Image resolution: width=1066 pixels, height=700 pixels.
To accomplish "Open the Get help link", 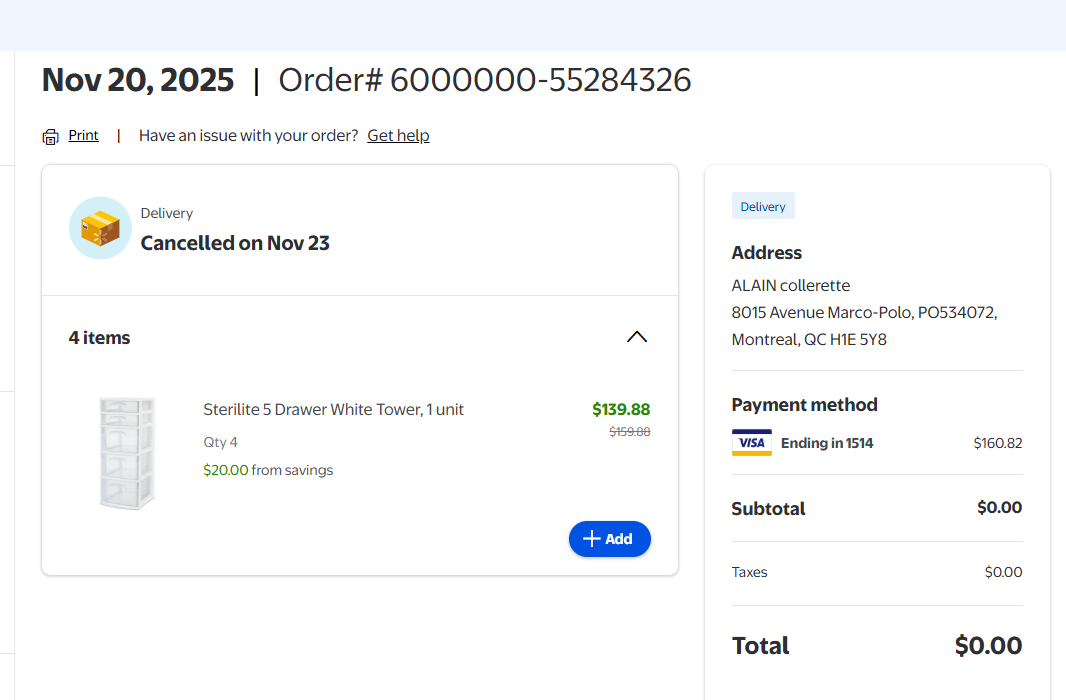I will pos(398,135).
